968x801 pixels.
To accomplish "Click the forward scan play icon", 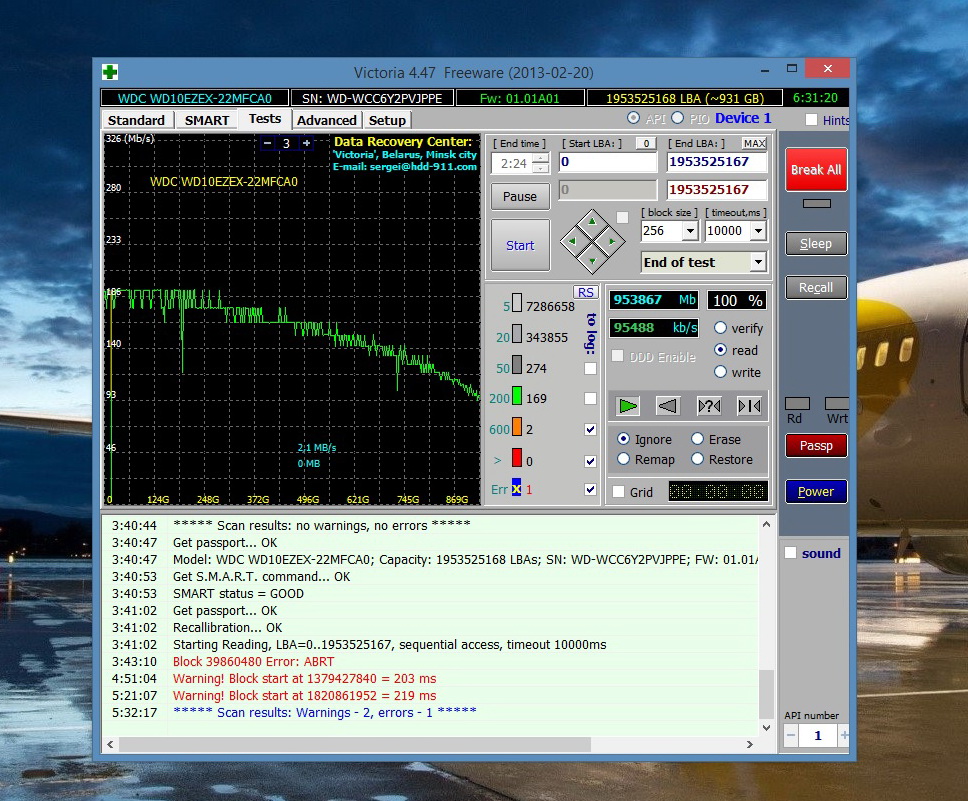I will [x=628, y=405].
